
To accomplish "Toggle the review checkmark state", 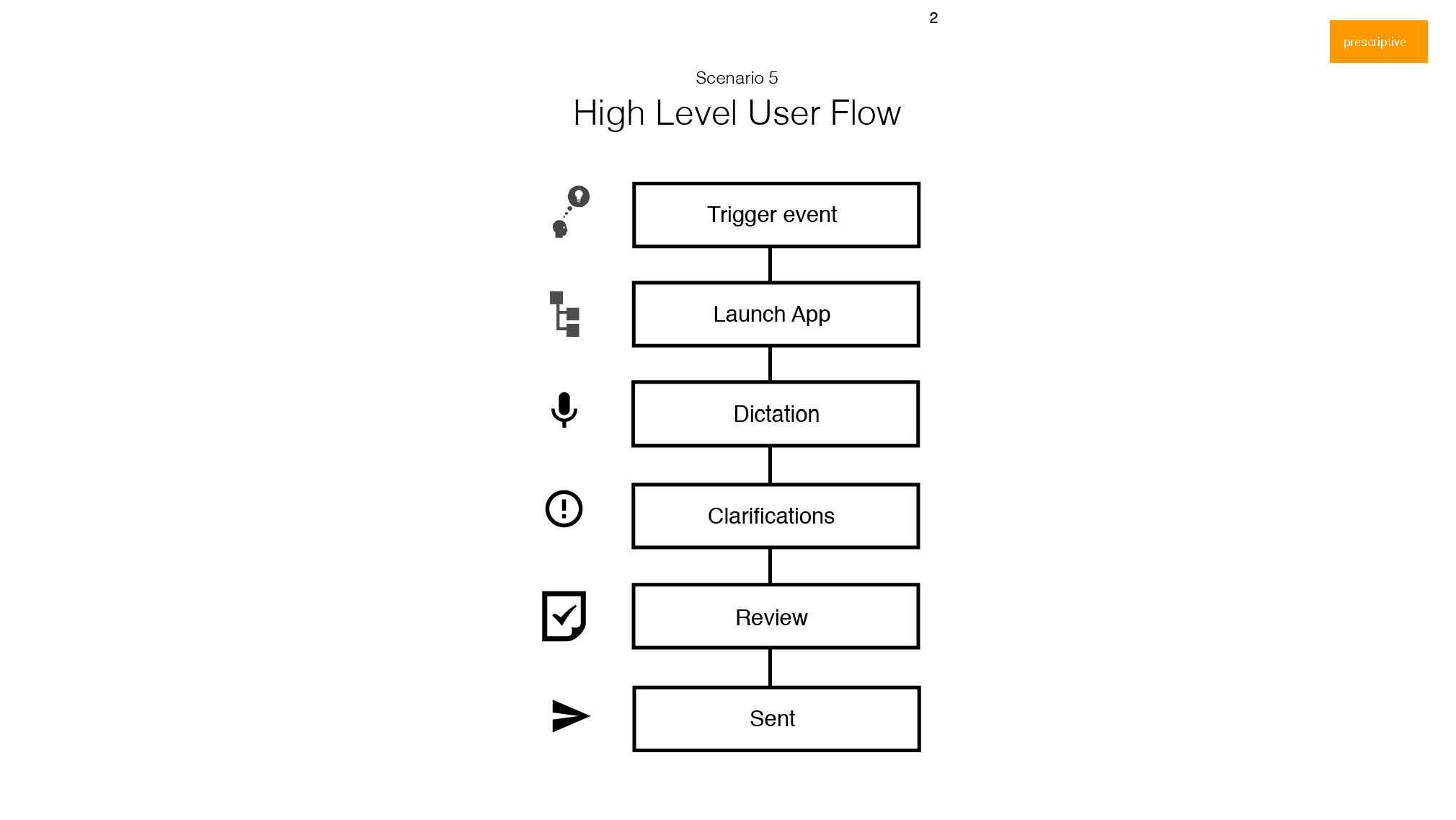I will 563,616.
